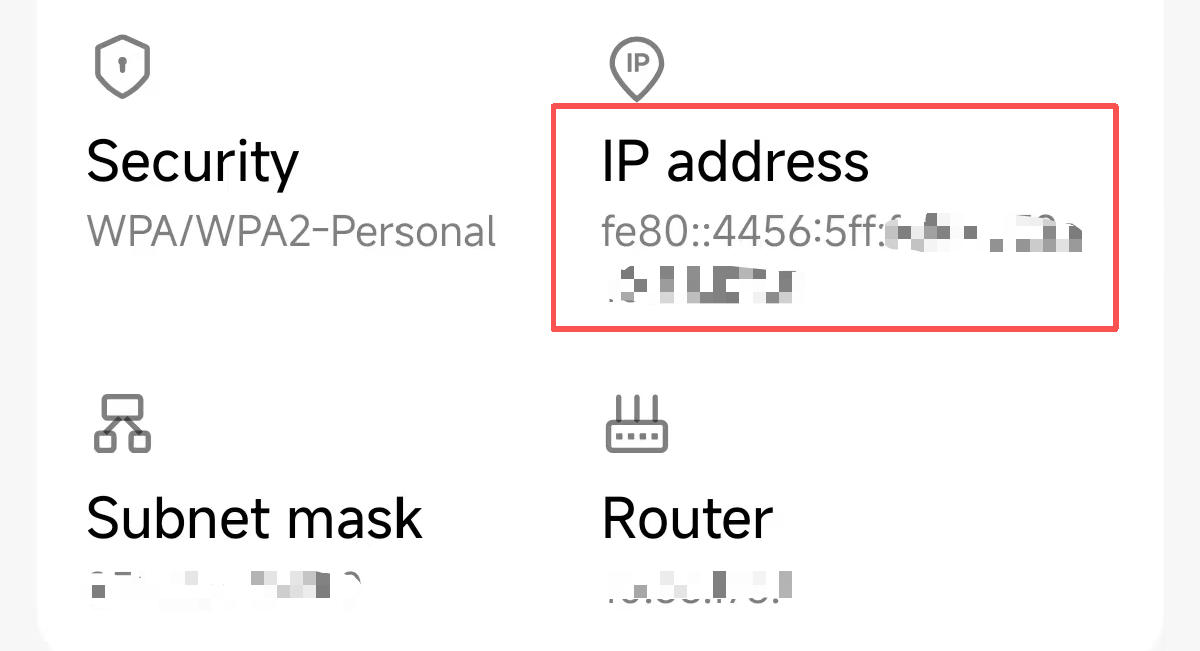Click the Router device icon
Image resolution: width=1200 pixels, height=651 pixels.
tap(637, 424)
